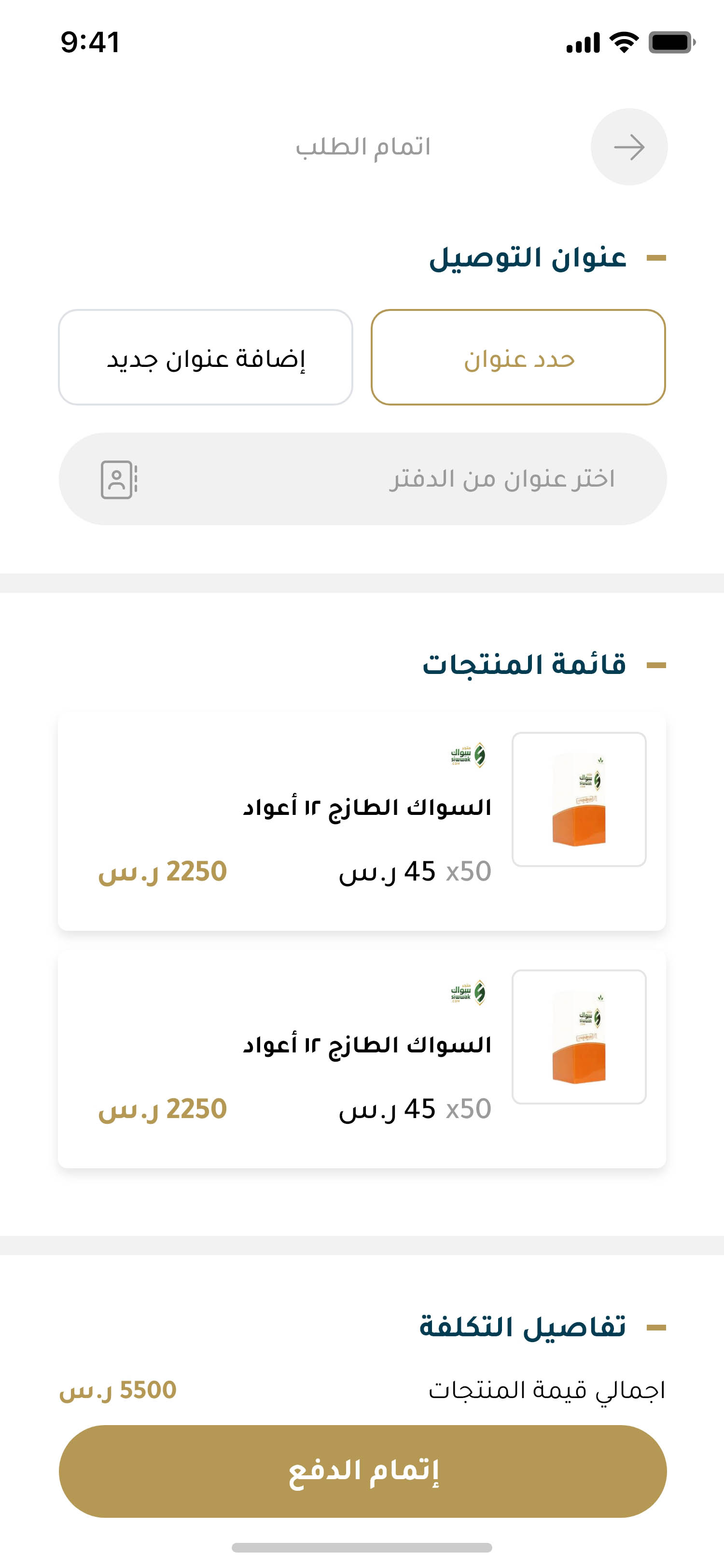Tap the Siwak brand logo on second product
This screenshot has width=724, height=1568.
tap(468, 993)
